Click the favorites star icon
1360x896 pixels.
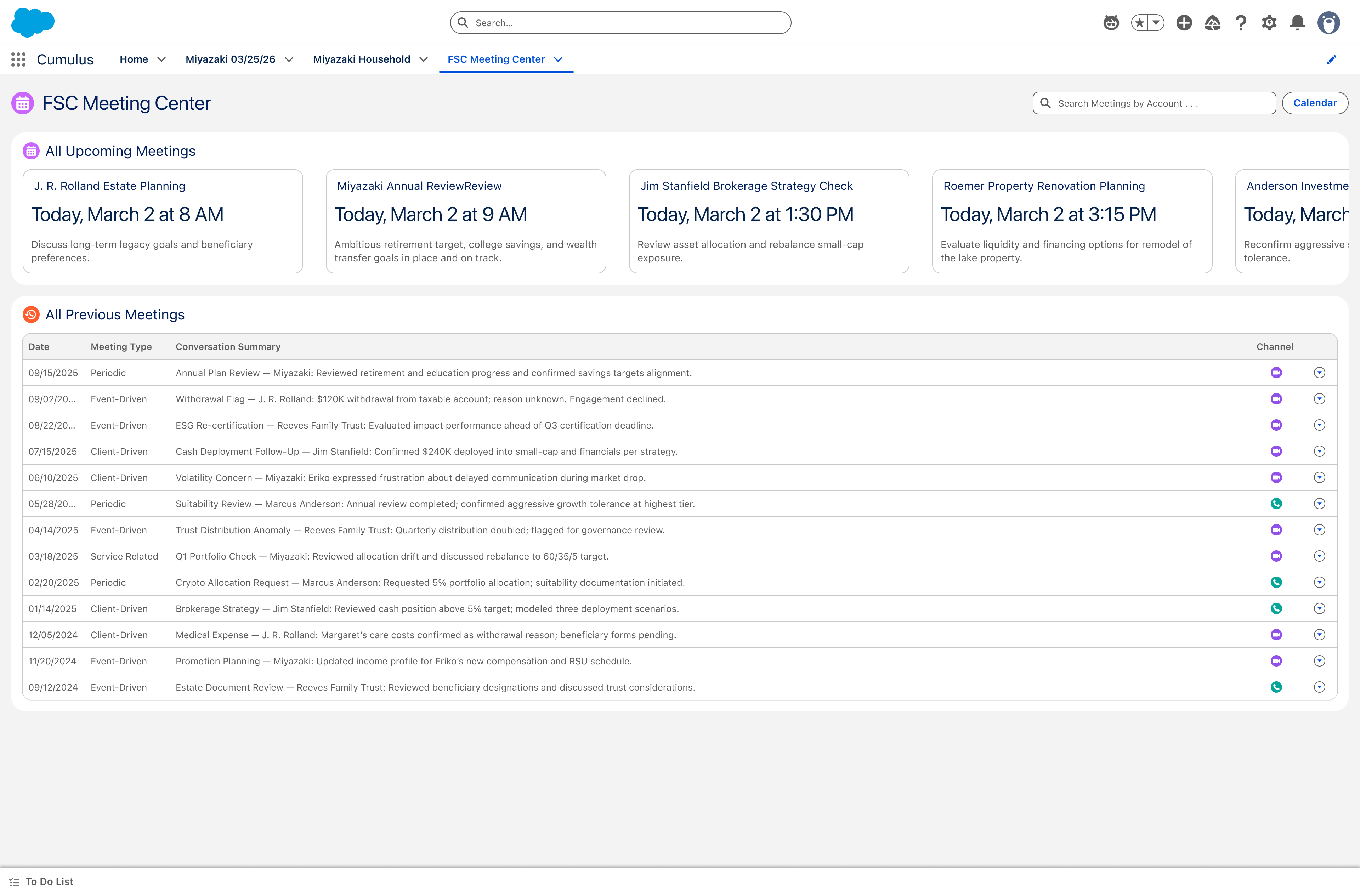1140,23
